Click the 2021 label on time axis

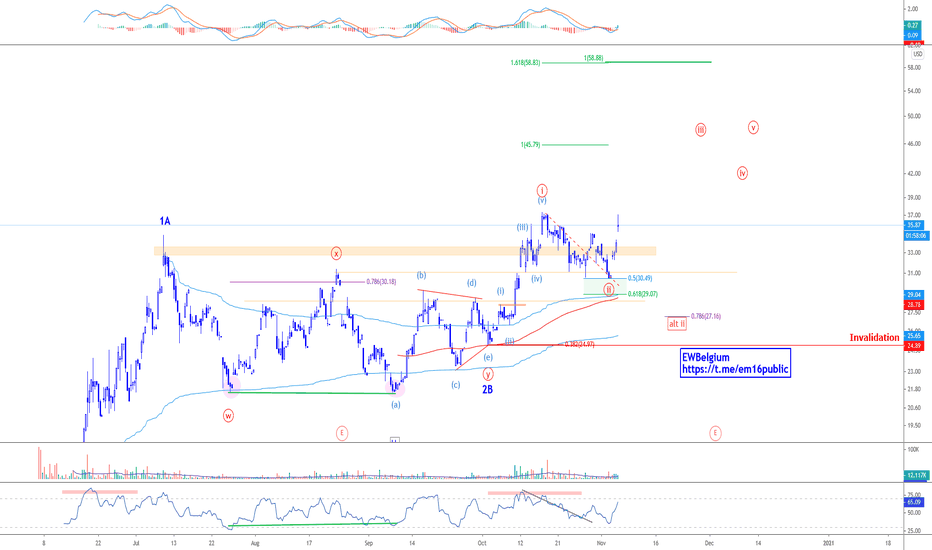point(828,543)
